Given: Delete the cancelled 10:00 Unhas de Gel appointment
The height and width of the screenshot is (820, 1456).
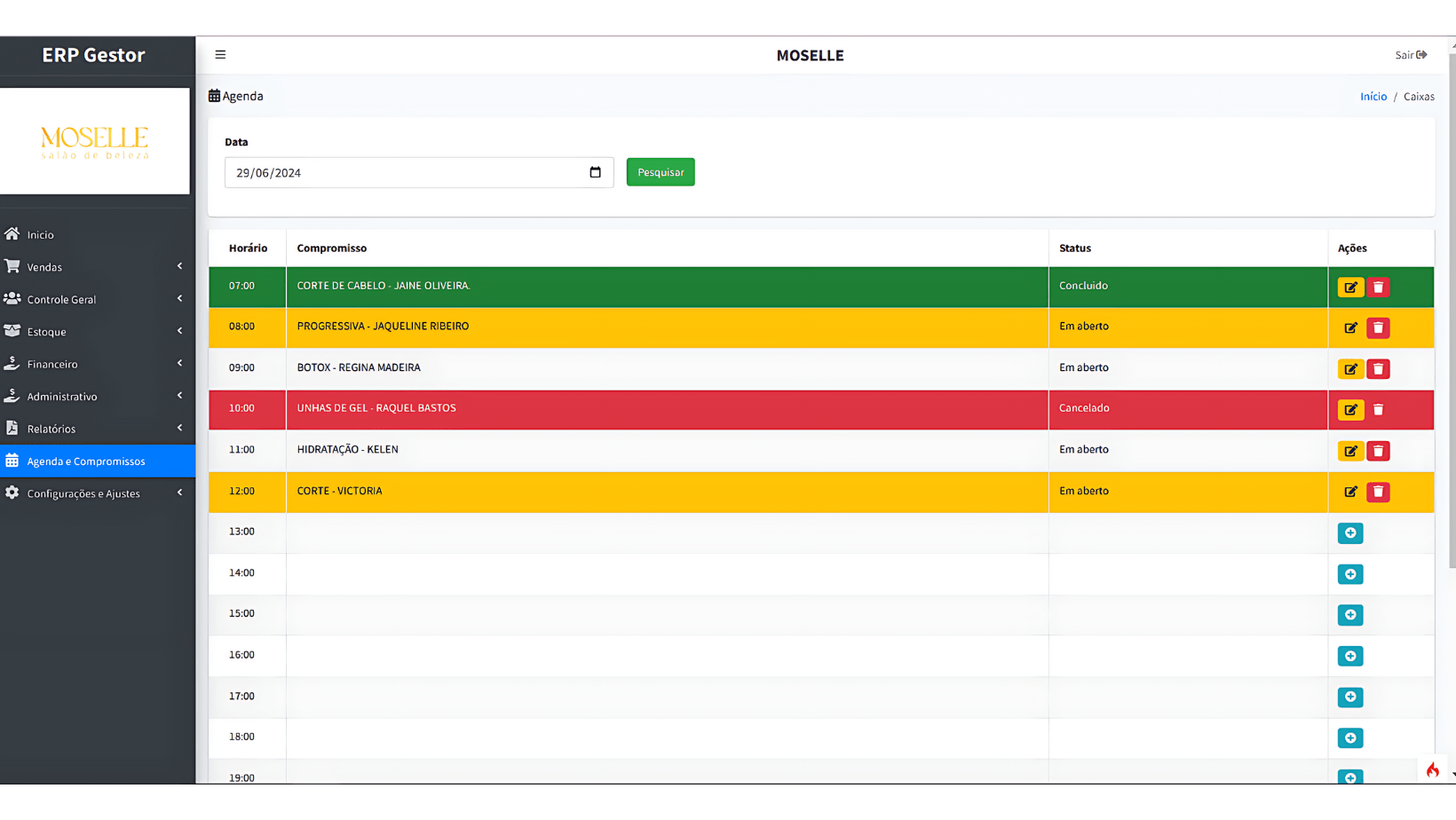Looking at the screenshot, I should 1378,410.
